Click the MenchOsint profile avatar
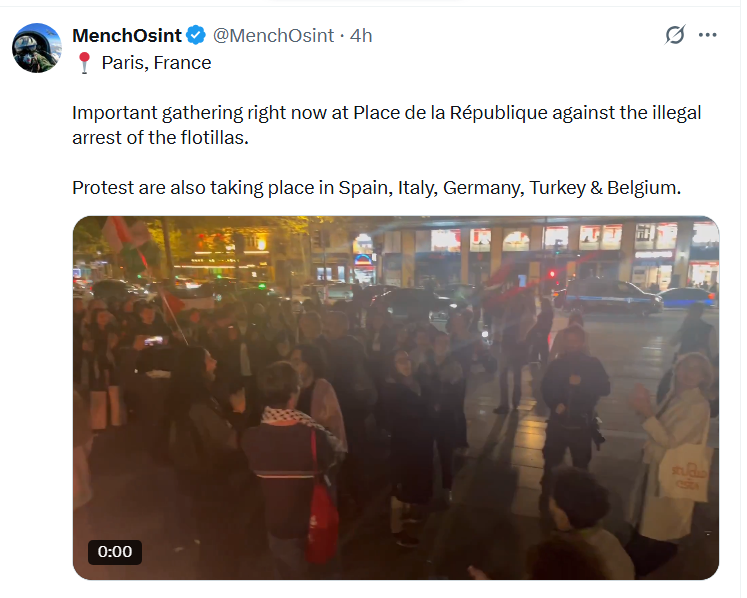The image size is (747, 598). point(37,47)
